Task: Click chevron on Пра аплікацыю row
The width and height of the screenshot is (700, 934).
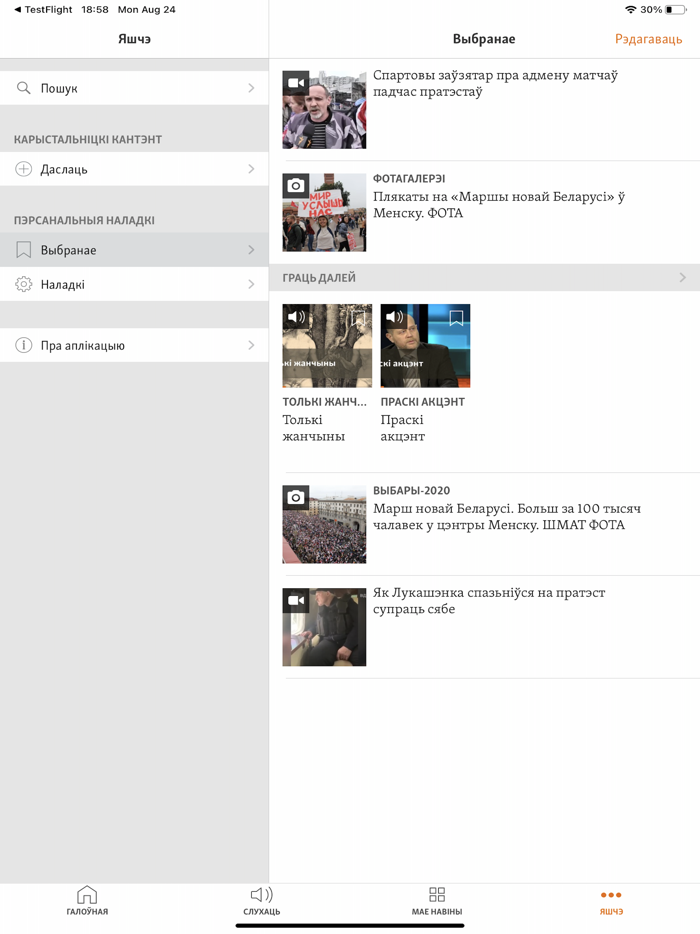Action: 251,345
